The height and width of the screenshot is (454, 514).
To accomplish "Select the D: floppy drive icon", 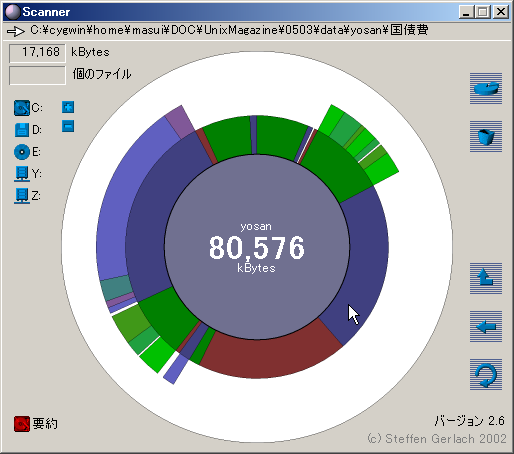I will point(22,130).
